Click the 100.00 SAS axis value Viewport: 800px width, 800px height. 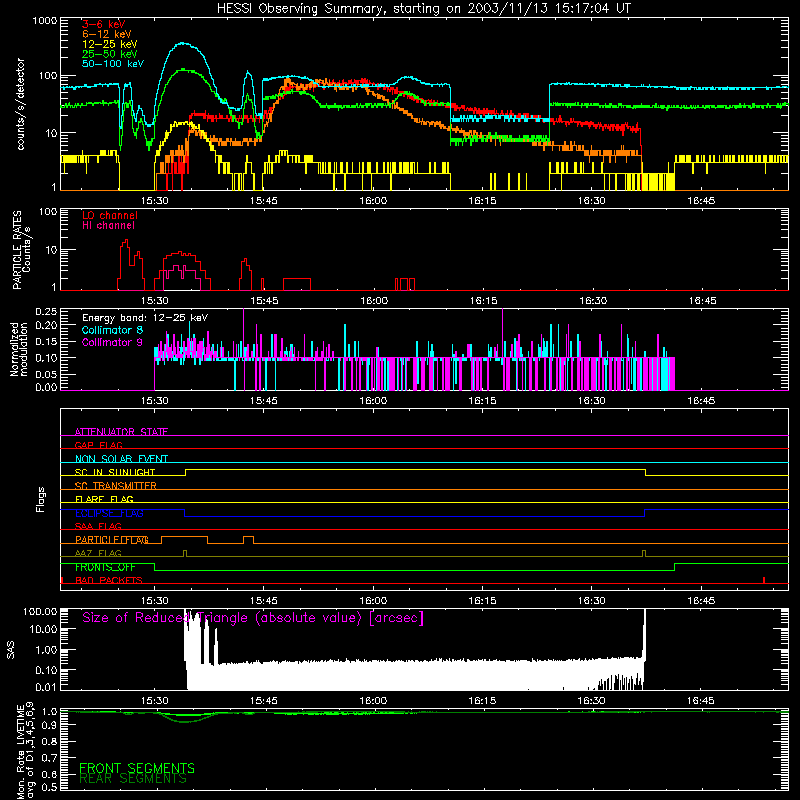click(40, 611)
